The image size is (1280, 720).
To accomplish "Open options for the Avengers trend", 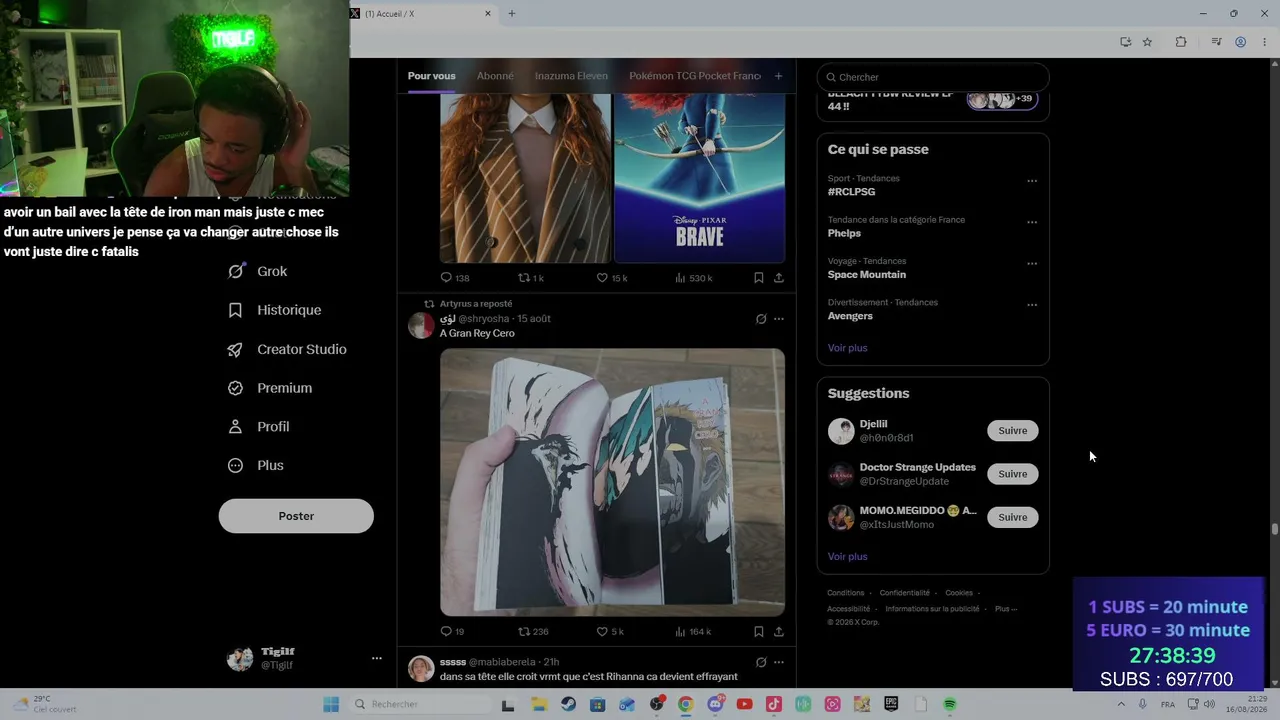I will point(1032,305).
